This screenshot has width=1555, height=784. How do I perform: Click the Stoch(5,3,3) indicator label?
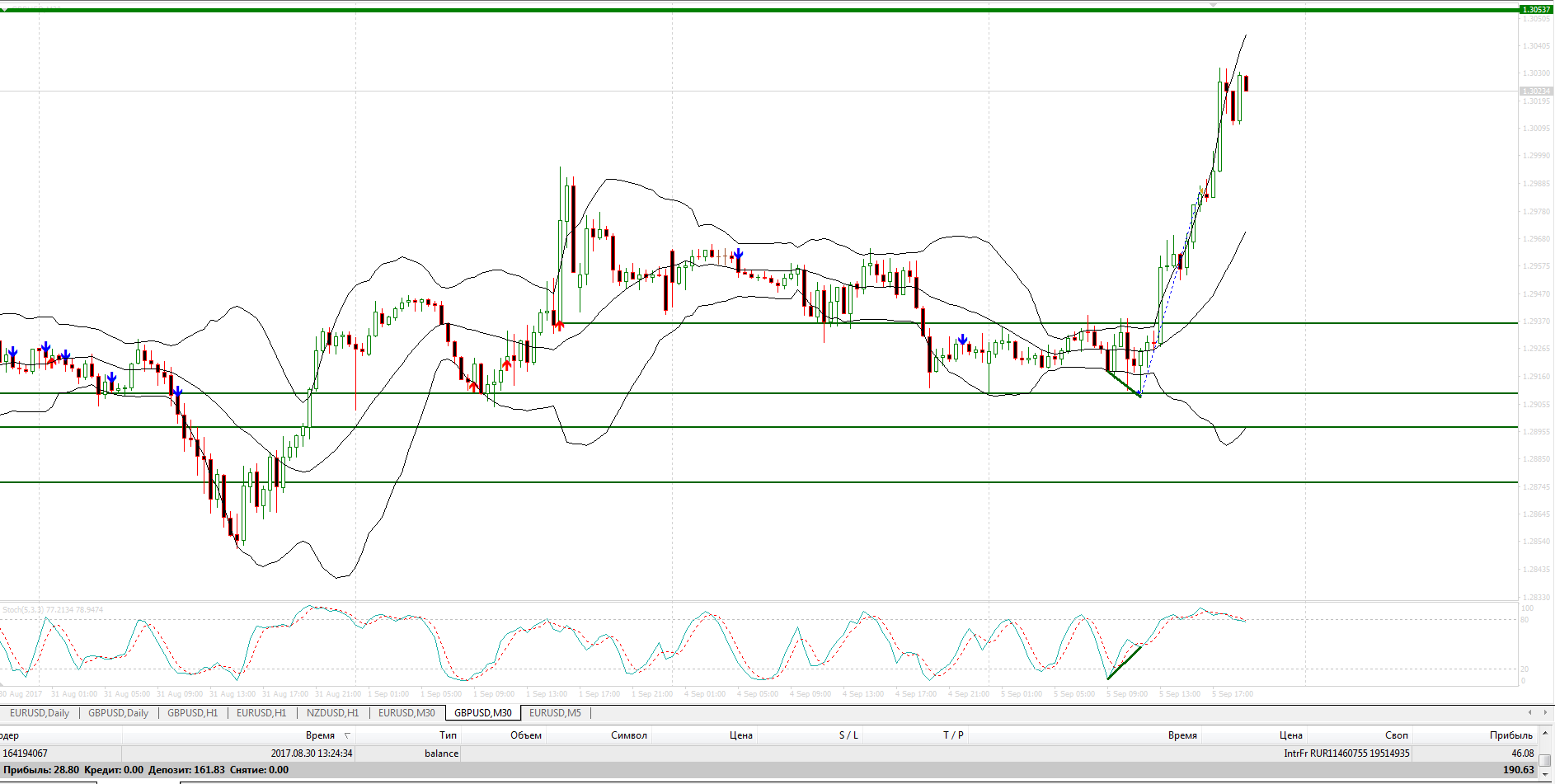[x=53, y=610]
